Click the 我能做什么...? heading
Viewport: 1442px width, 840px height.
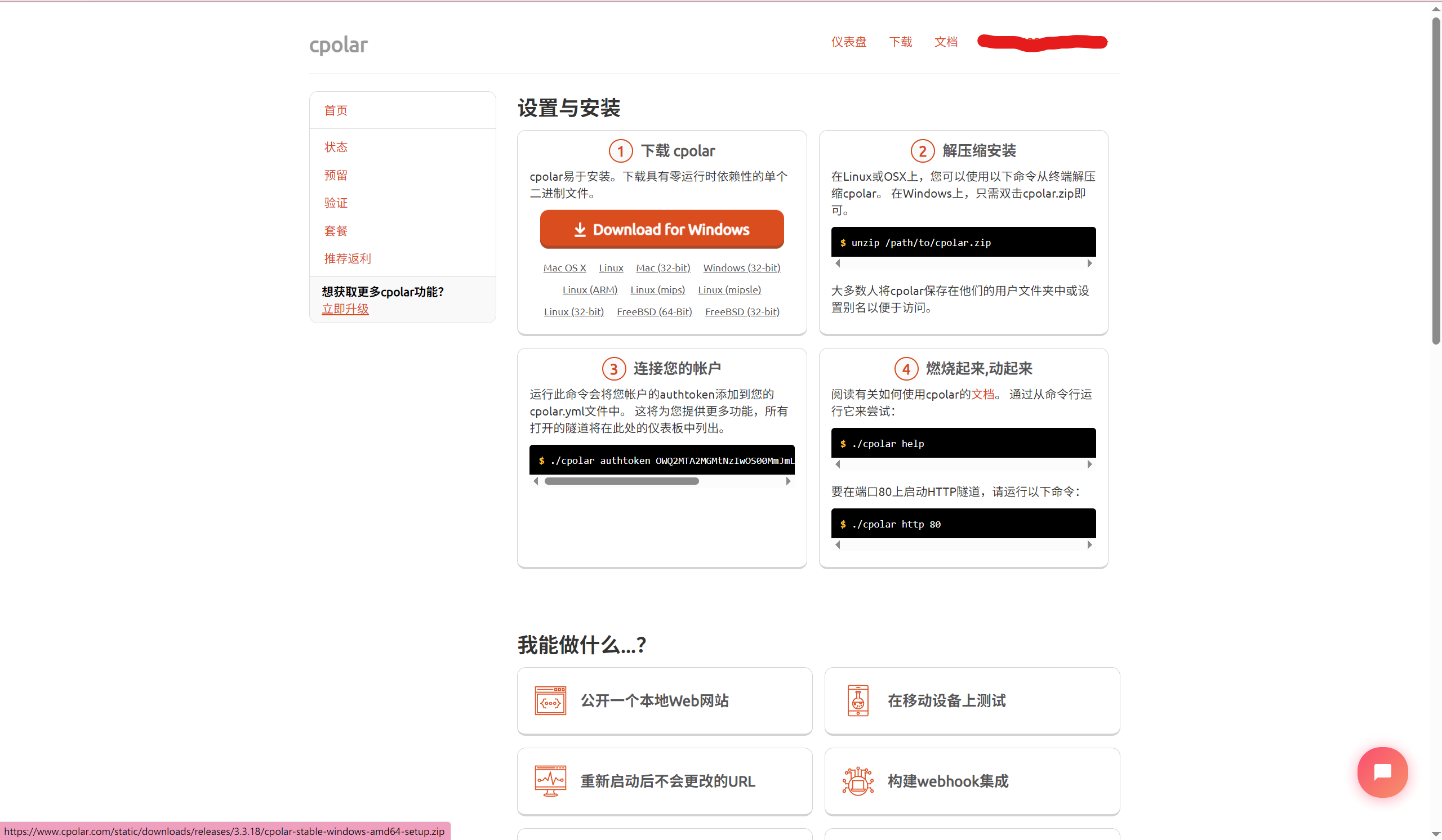tap(582, 645)
